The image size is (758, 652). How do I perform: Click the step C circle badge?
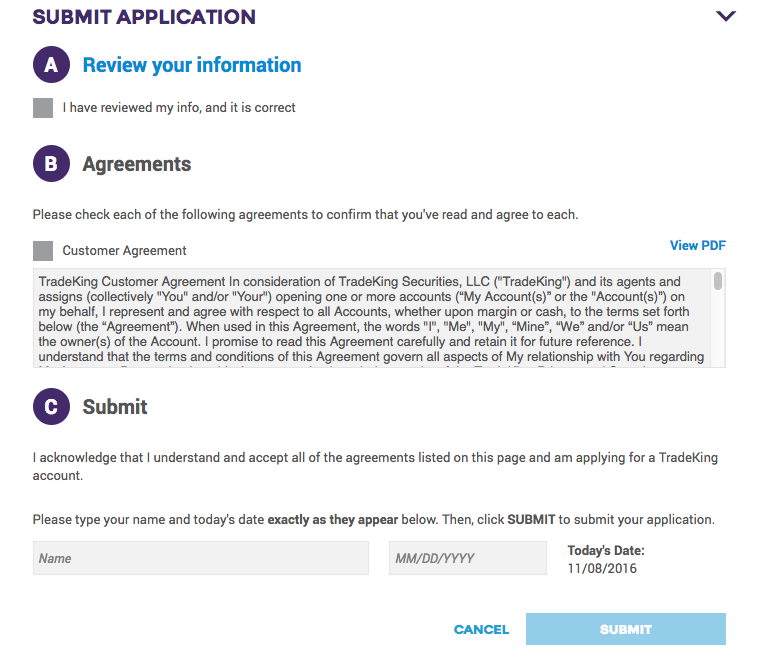click(x=51, y=407)
